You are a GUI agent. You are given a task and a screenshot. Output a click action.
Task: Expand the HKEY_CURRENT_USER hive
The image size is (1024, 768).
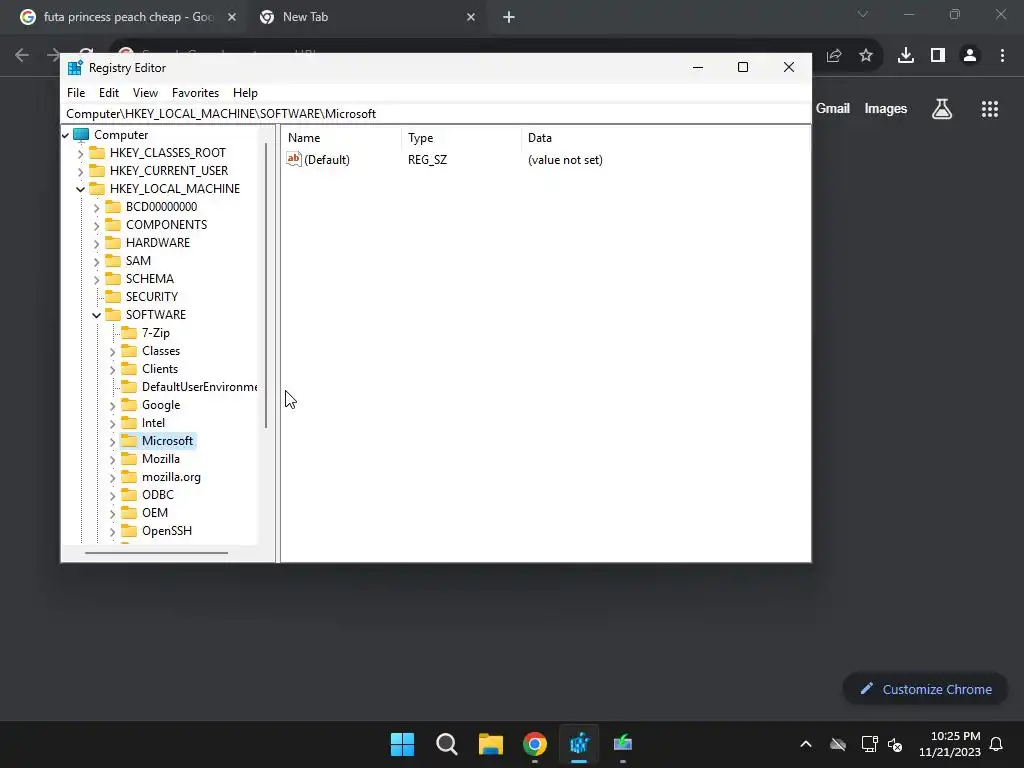80,171
